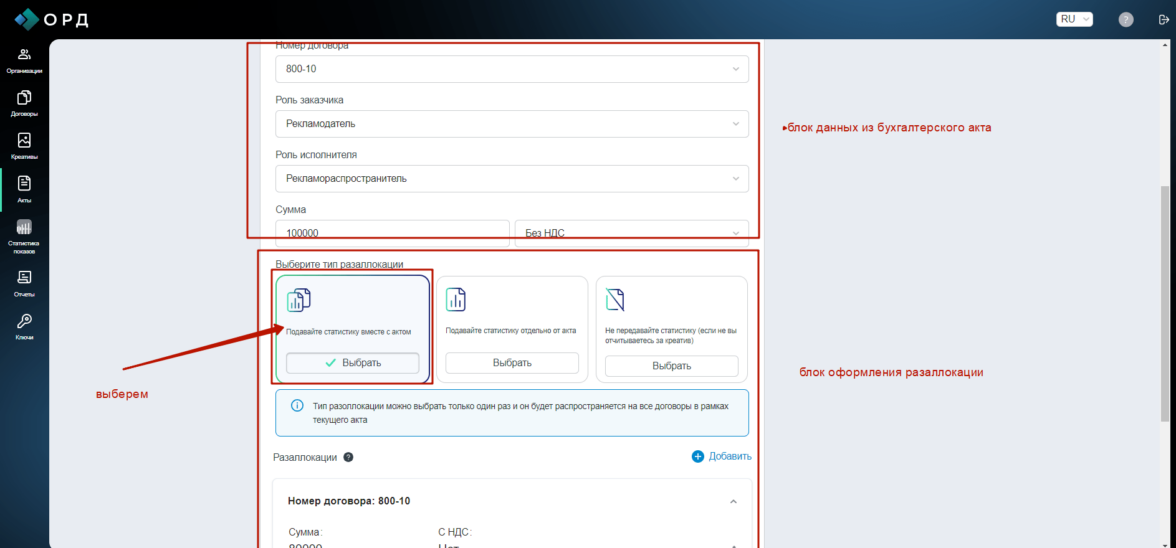Click the 'Выберите тип разаллокации' label
The image size is (1176, 548).
[x=340, y=264]
